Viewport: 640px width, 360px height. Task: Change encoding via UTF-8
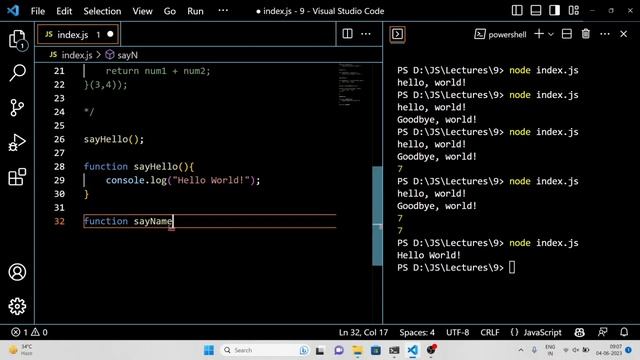pos(457,332)
